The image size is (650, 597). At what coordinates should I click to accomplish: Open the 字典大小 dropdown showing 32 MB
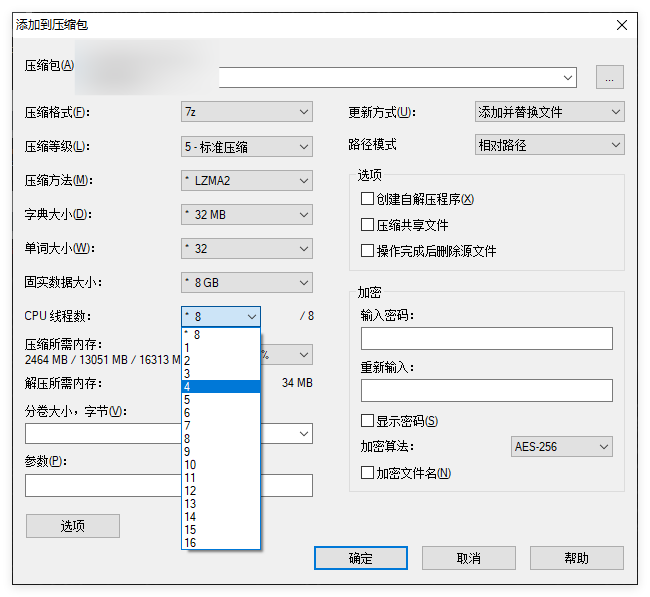click(247, 215)
